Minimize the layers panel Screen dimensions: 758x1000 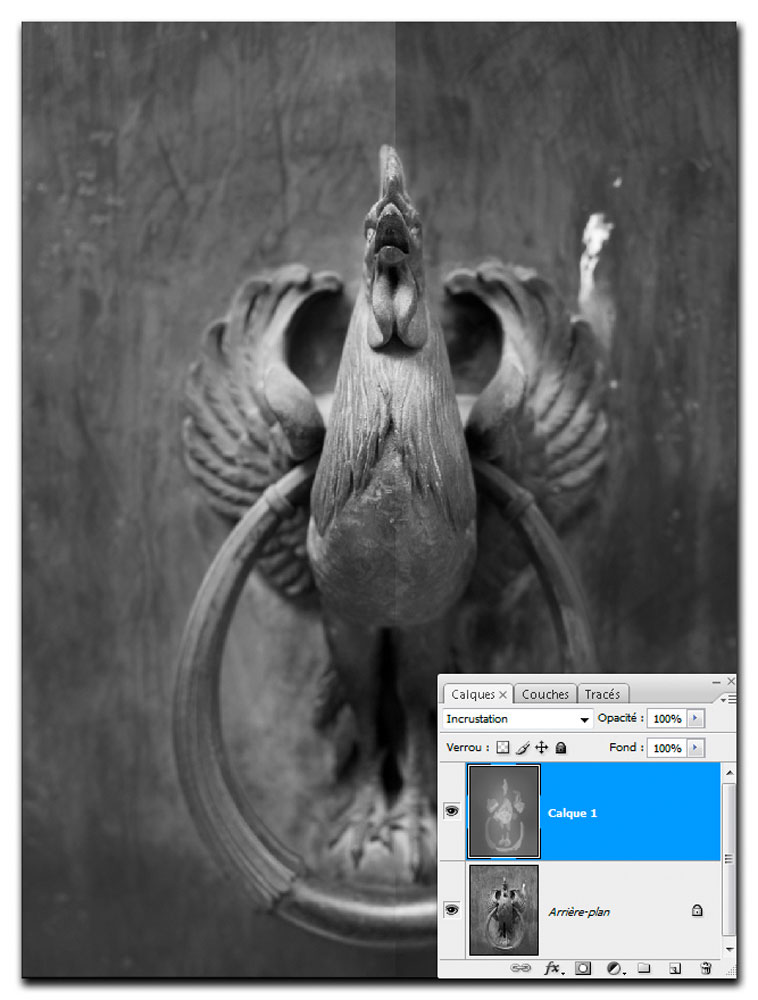point(716,682)
